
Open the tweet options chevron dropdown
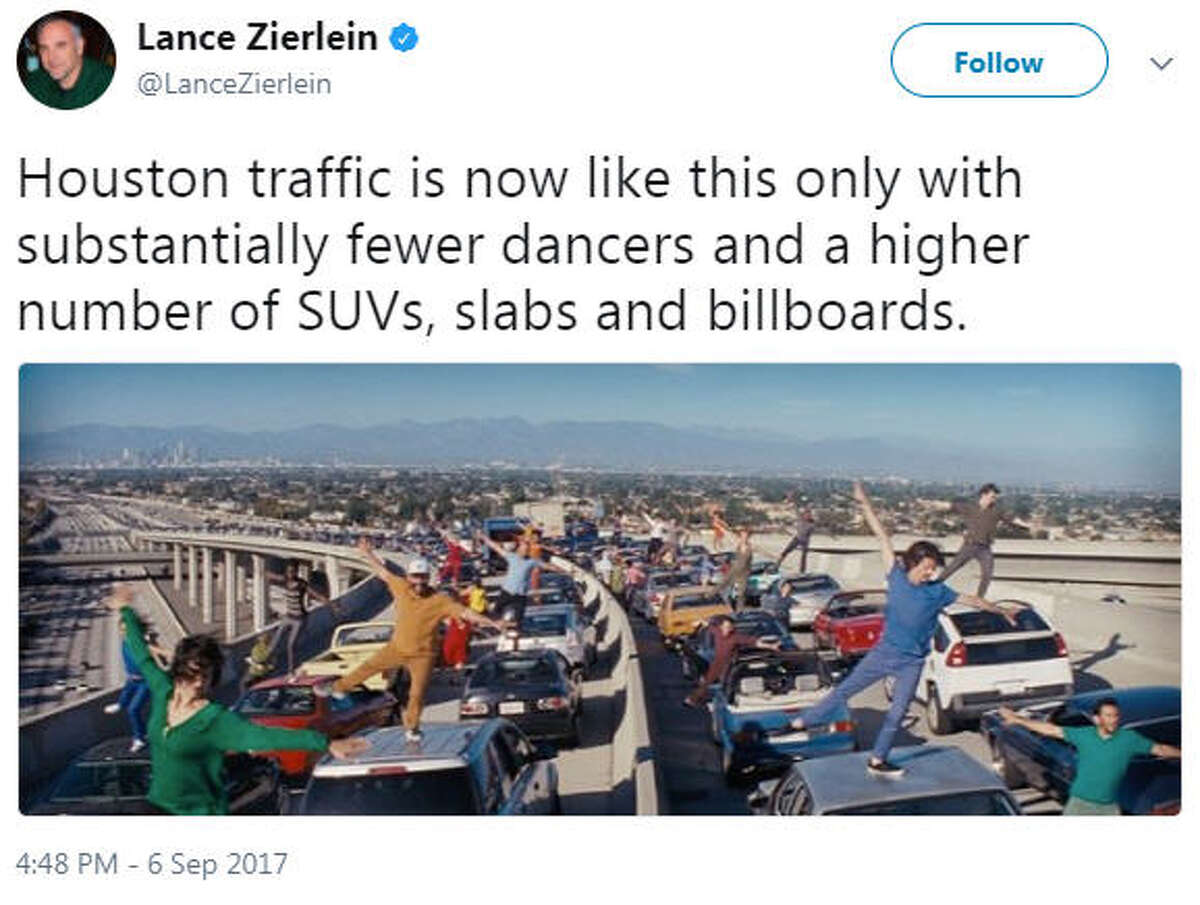click(1161, 63)
